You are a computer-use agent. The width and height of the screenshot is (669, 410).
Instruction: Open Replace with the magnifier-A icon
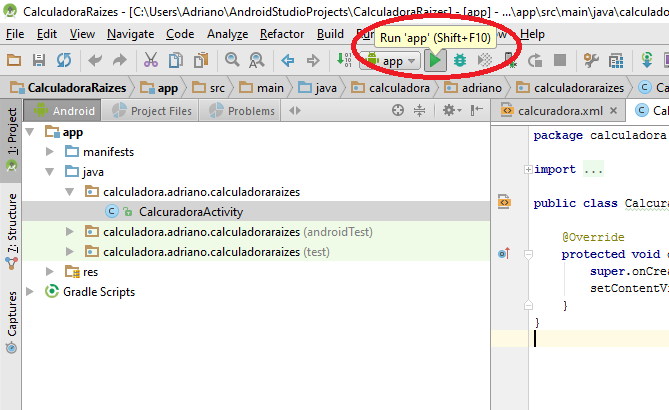coord(257,60)
